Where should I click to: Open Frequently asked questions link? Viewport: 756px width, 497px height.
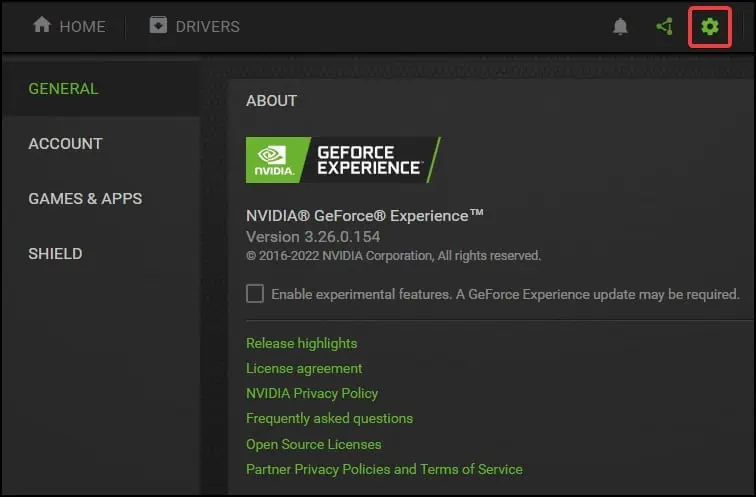tap(329, 418)
